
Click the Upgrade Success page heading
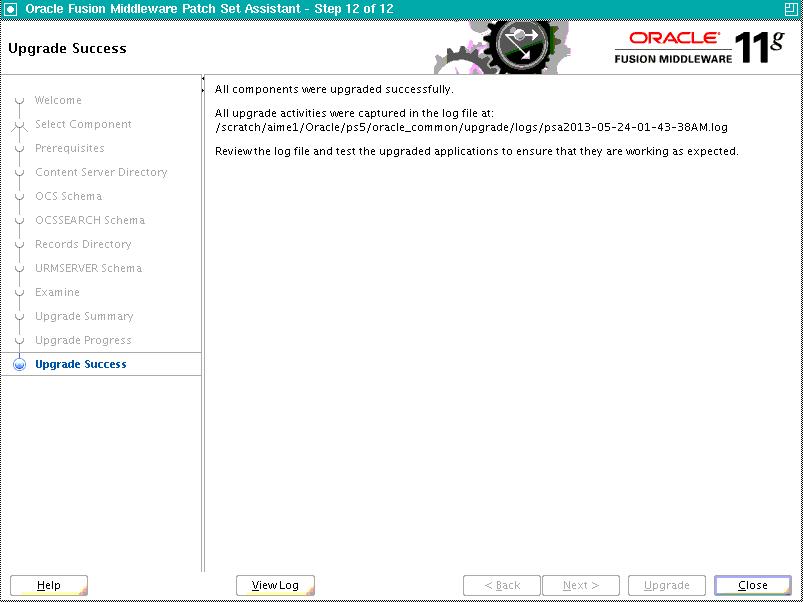pos(68,49)
